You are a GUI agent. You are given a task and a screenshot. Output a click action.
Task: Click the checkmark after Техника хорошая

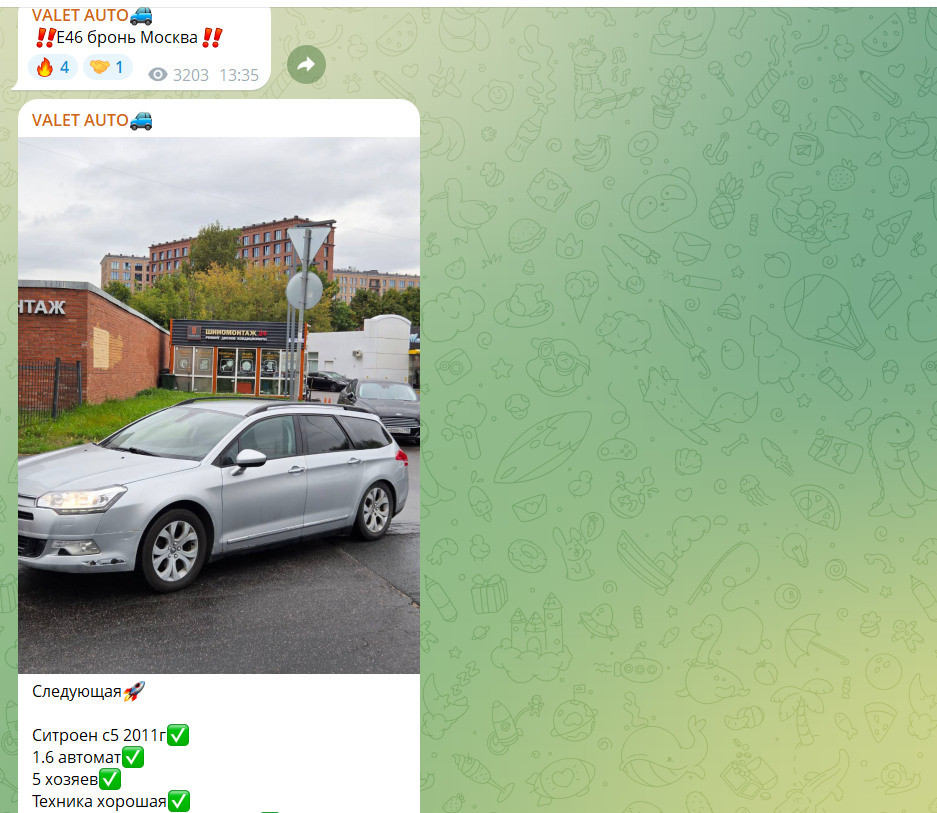tap(176, 801)
